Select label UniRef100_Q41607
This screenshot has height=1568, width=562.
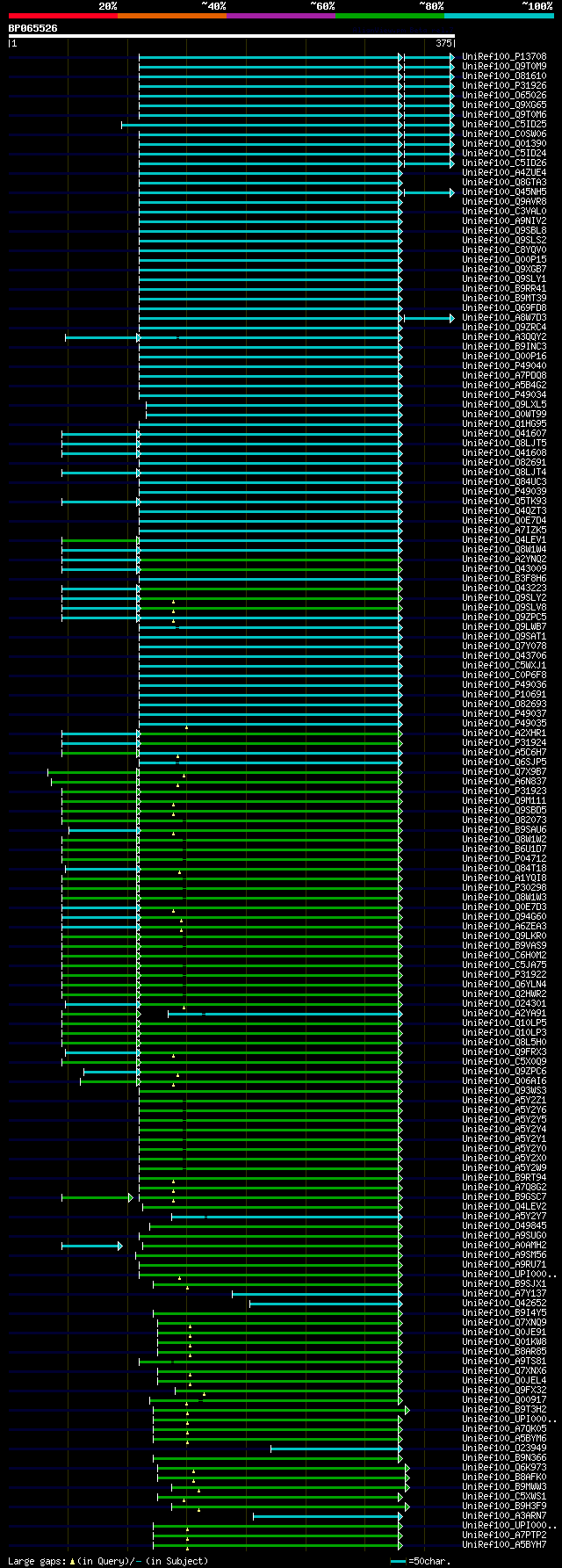pyautogui.click(x=504, y=434)
